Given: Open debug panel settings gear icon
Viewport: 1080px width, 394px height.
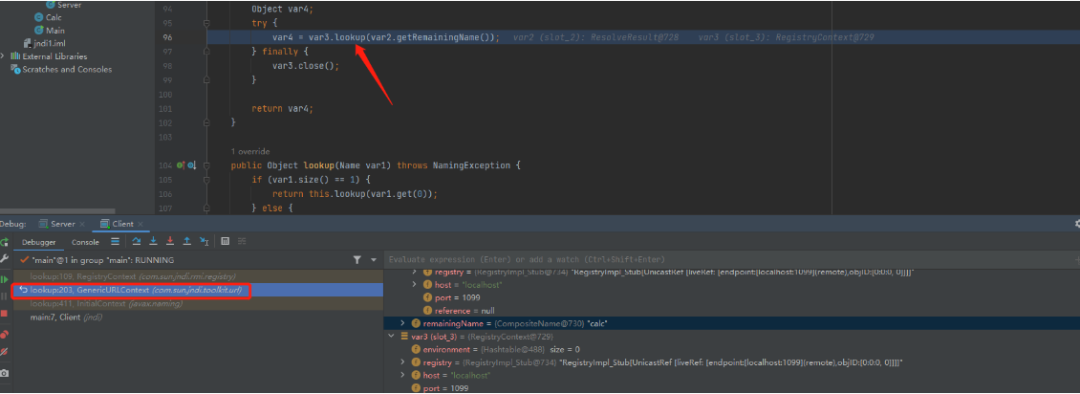Looking at the screenshot, I should coord(1077,224).
